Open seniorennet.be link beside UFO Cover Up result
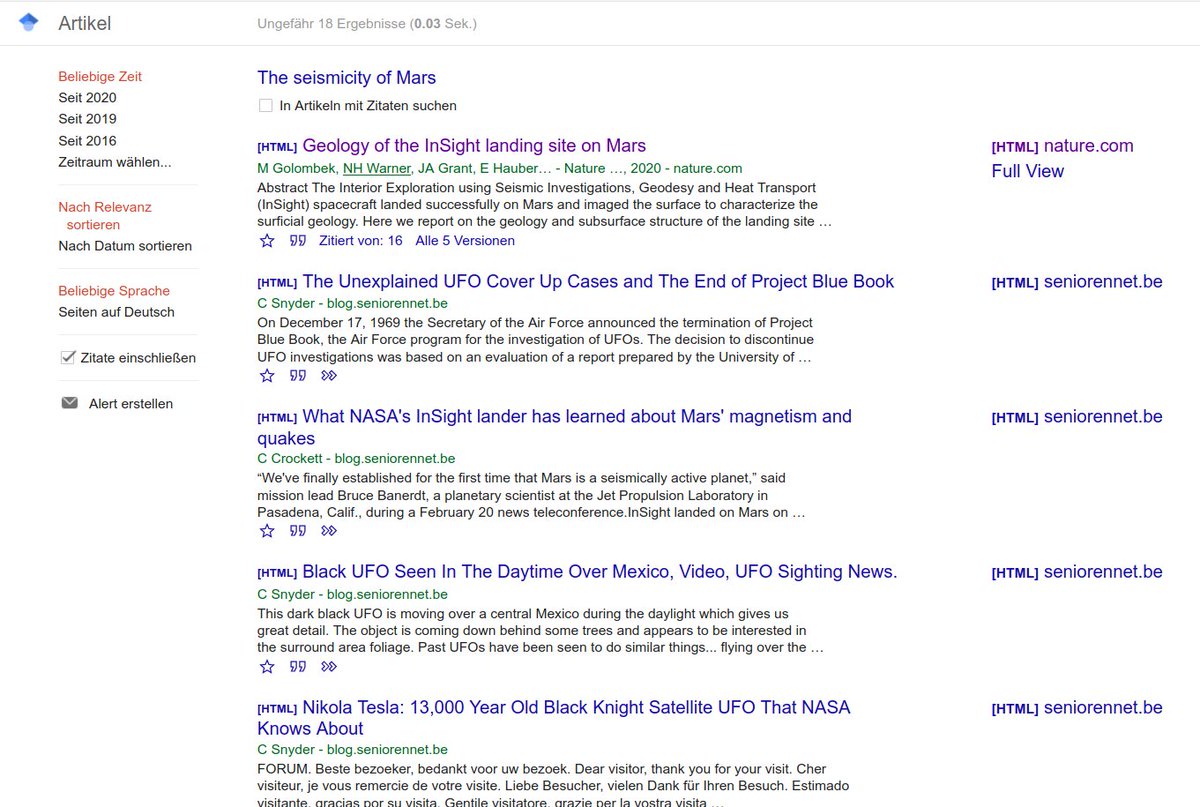This screenshot has height=807, width=1200. (1077, 282)
